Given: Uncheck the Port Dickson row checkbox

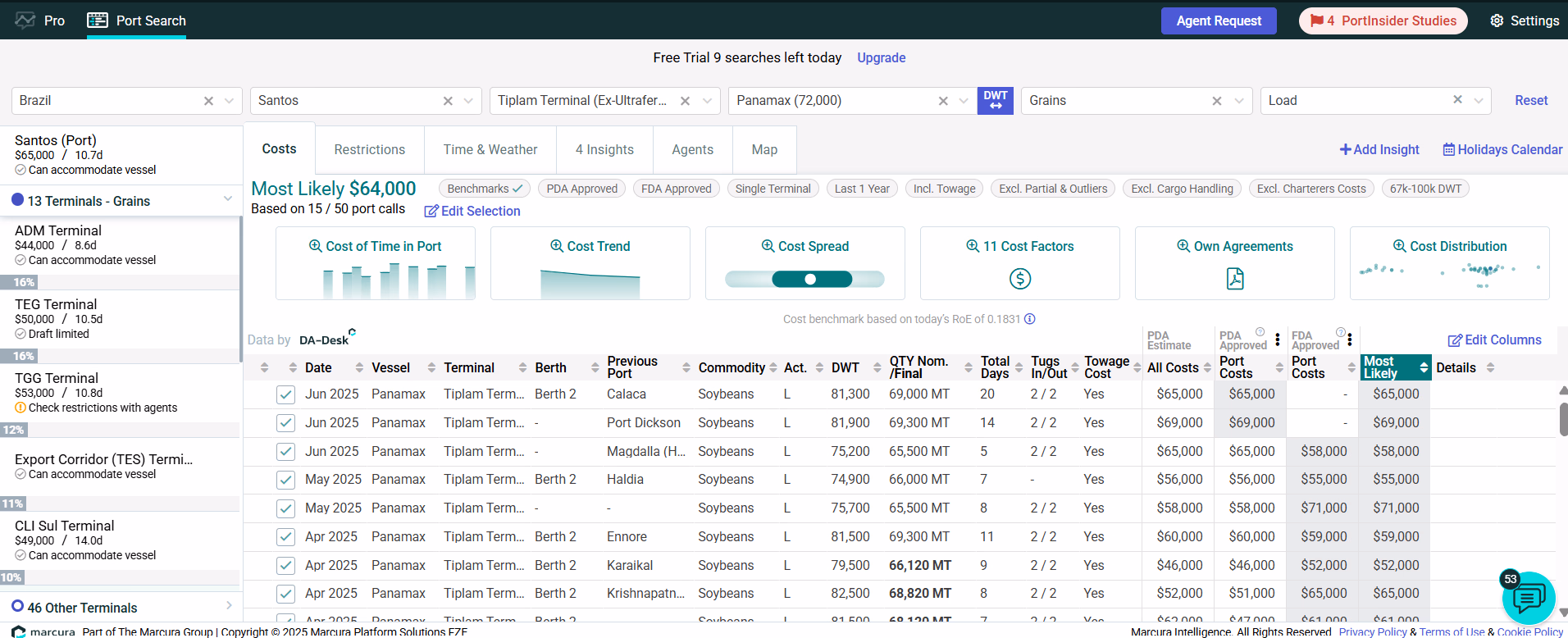Looking at the screenshot, I should pyautogui.click(x=285, y=423).
